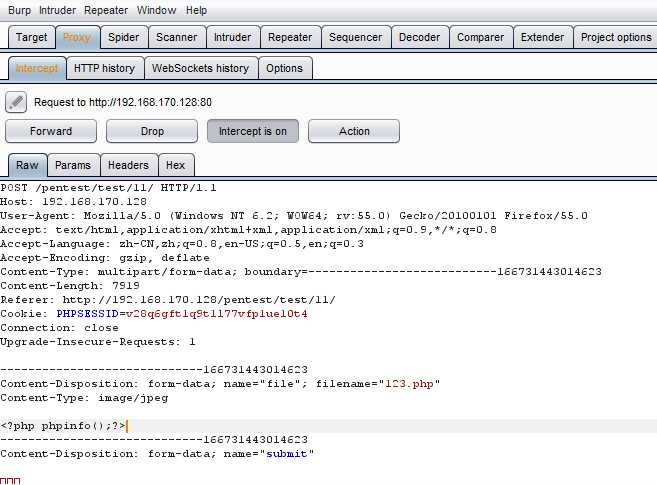Click the multipart/form-data boundary header line
This screenshot has width=657, height=485.
301,272
